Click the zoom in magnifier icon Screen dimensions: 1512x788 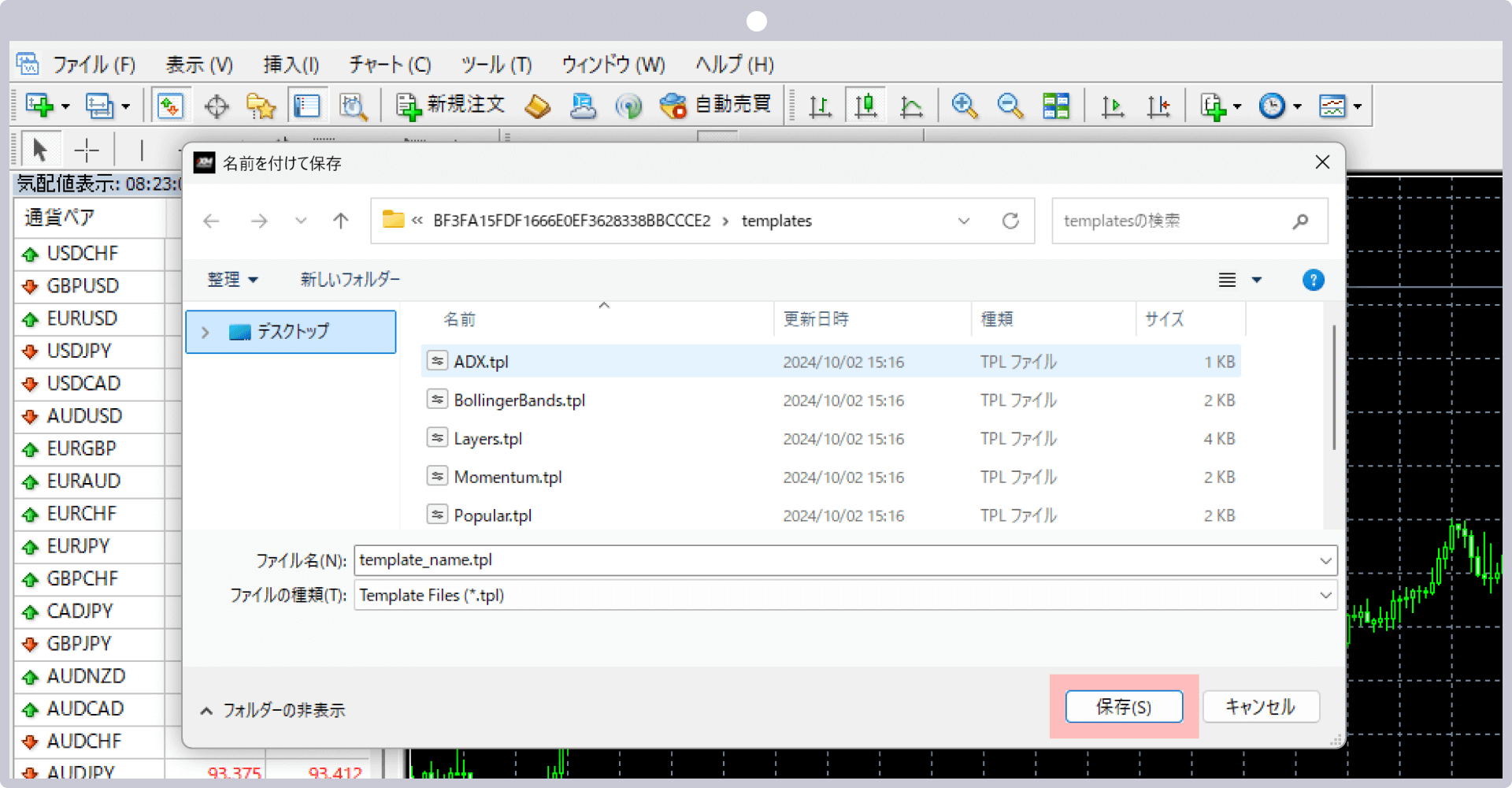point(964,106)
